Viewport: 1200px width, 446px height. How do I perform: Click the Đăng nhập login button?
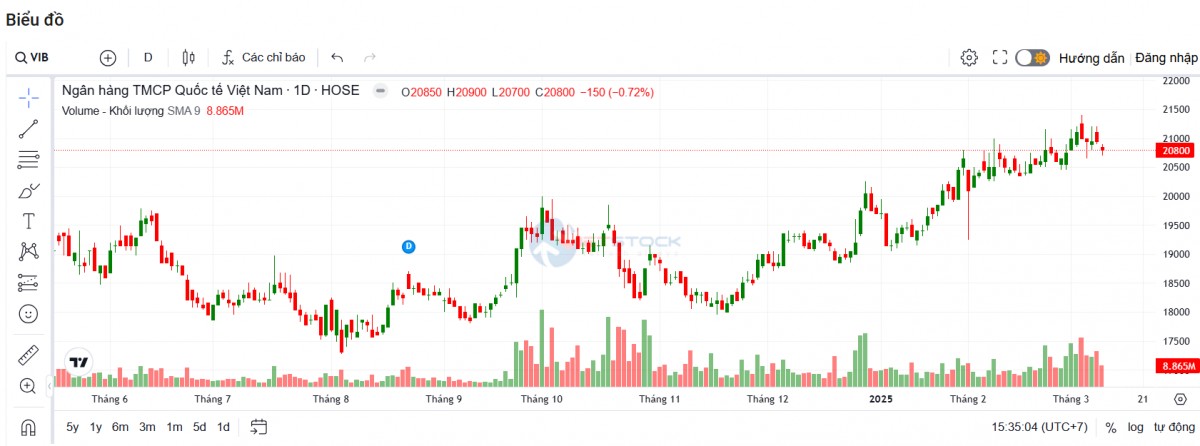tap(1166, 58)
